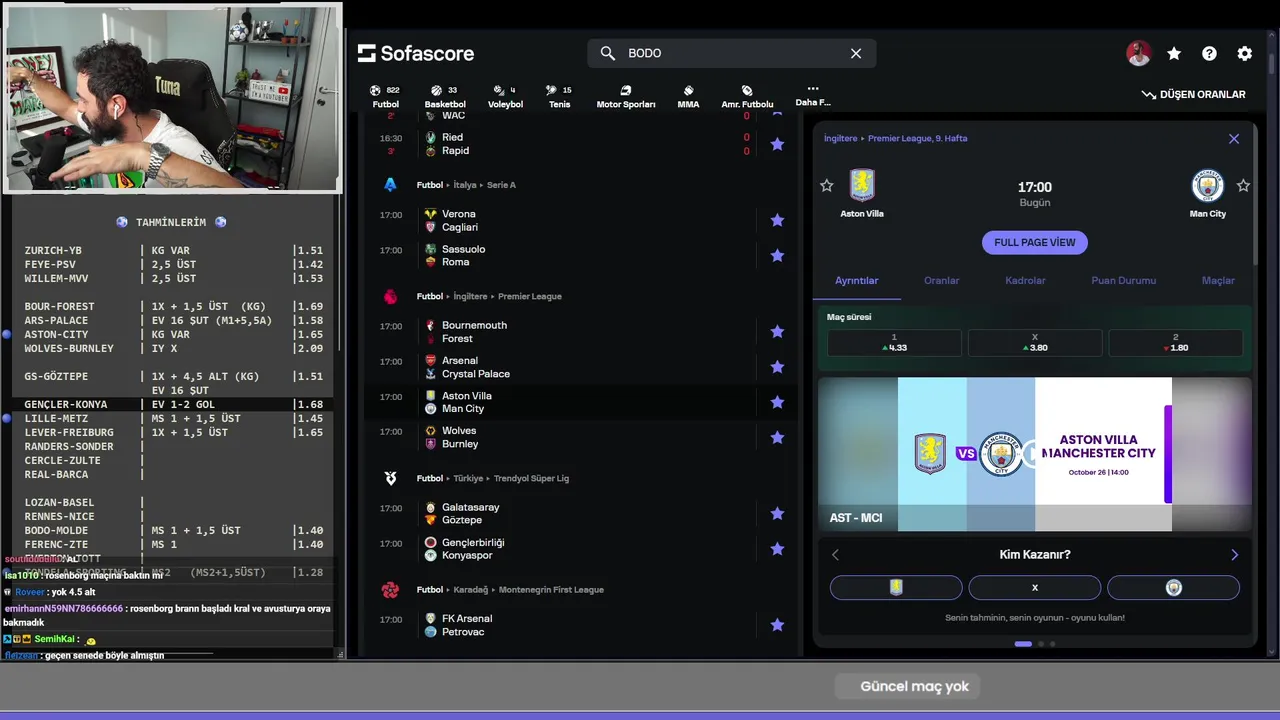
Task: Select home win odds 4.33
Action: point(894,343)
